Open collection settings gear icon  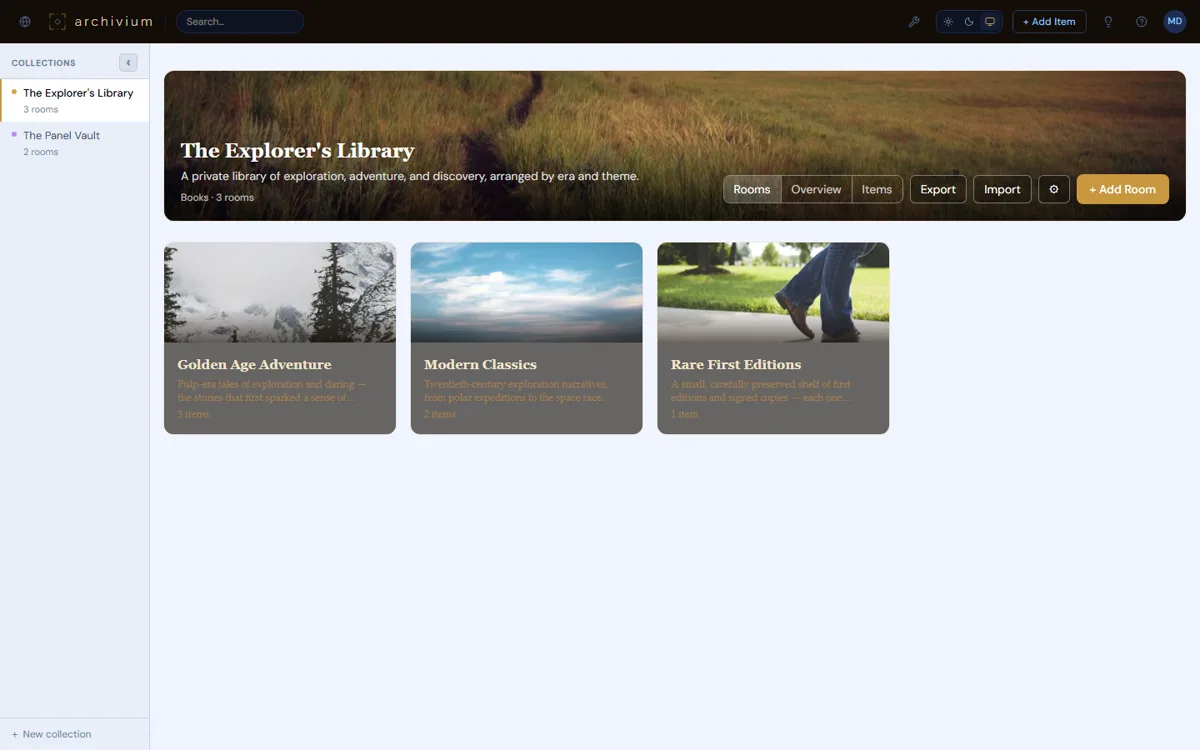1054,189
